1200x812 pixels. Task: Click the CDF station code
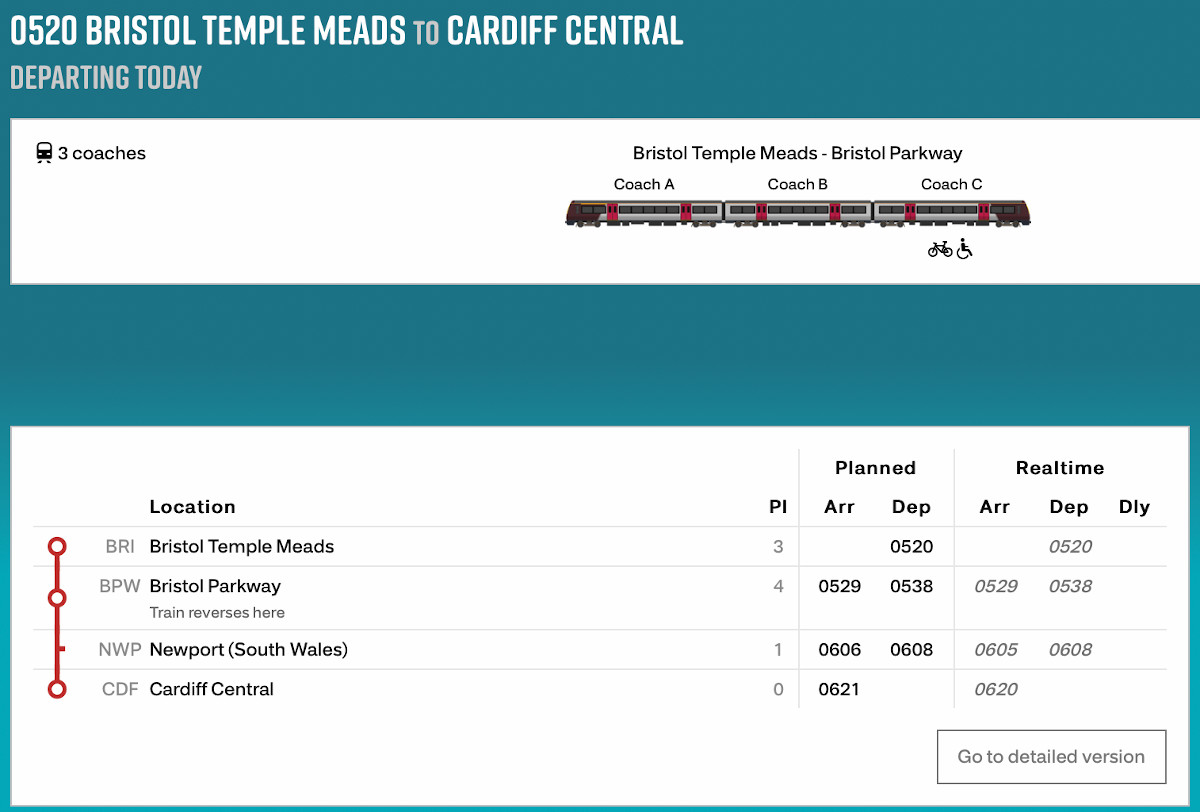(118, 689)
